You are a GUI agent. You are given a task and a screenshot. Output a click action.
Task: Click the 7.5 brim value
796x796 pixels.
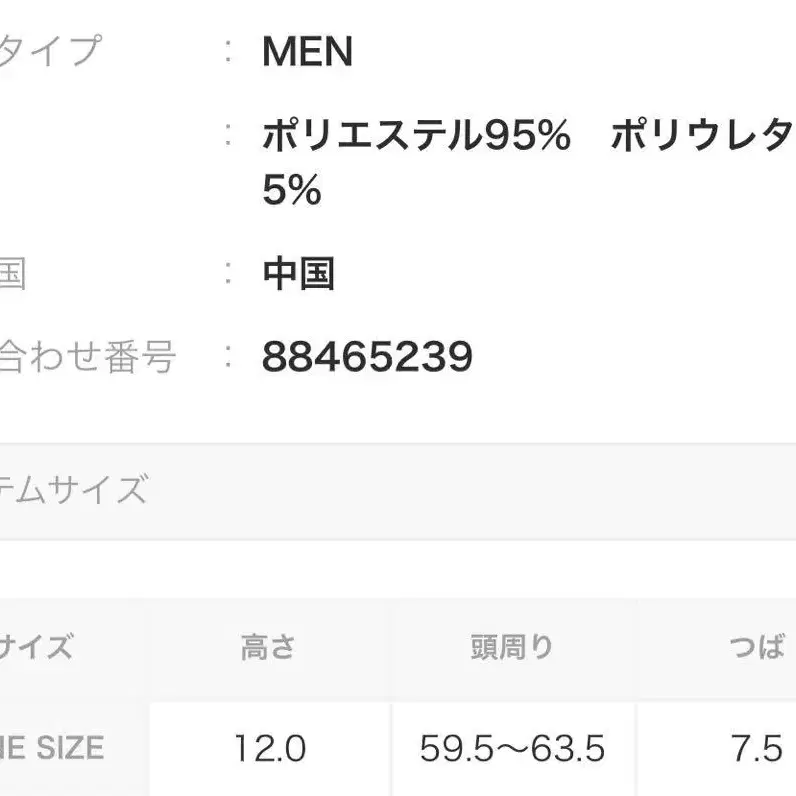coord(756,748)
